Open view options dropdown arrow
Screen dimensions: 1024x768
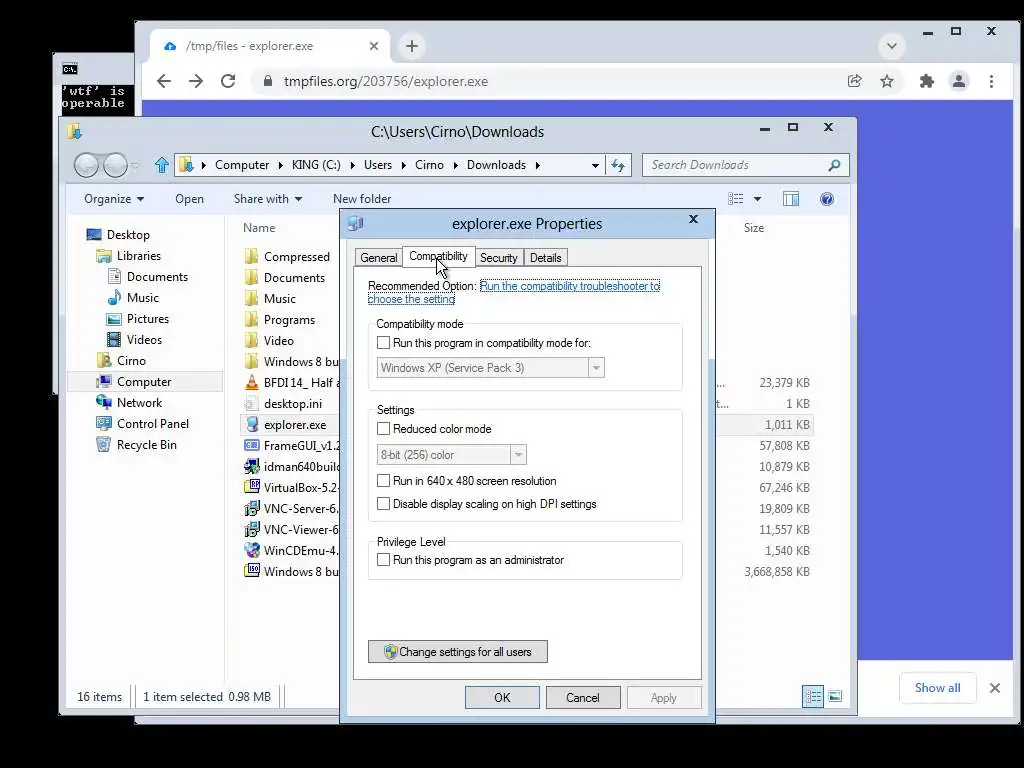click(x=758, y=199)
